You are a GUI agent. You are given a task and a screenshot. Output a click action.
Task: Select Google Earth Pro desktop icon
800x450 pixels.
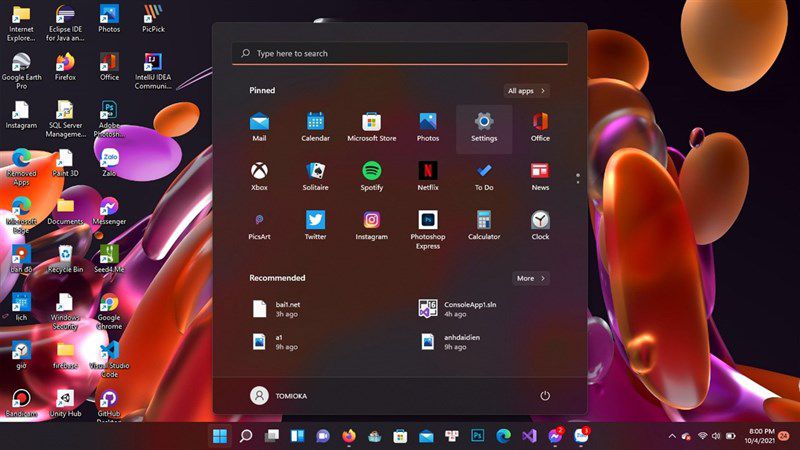coord(21,71)
